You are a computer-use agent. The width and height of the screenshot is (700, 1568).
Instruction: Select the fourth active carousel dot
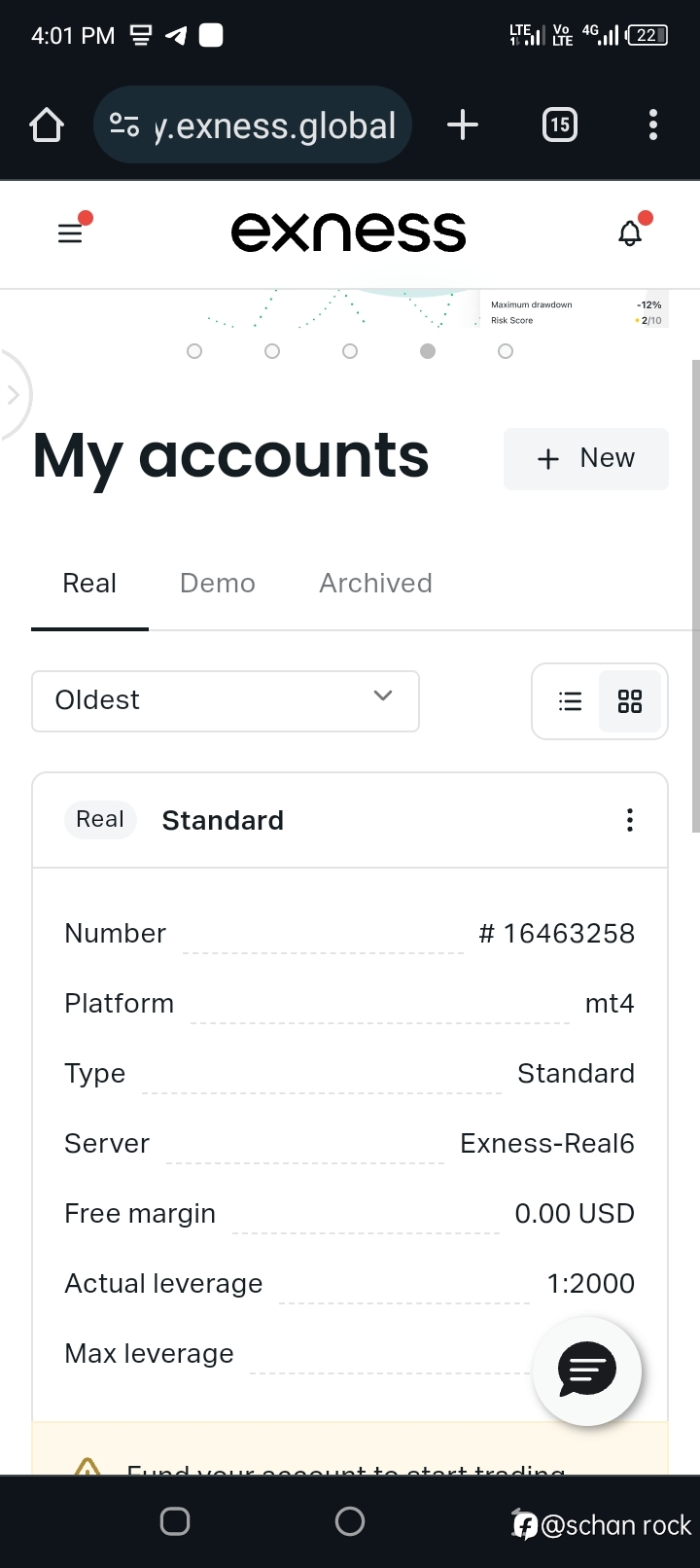click(428, 351)
